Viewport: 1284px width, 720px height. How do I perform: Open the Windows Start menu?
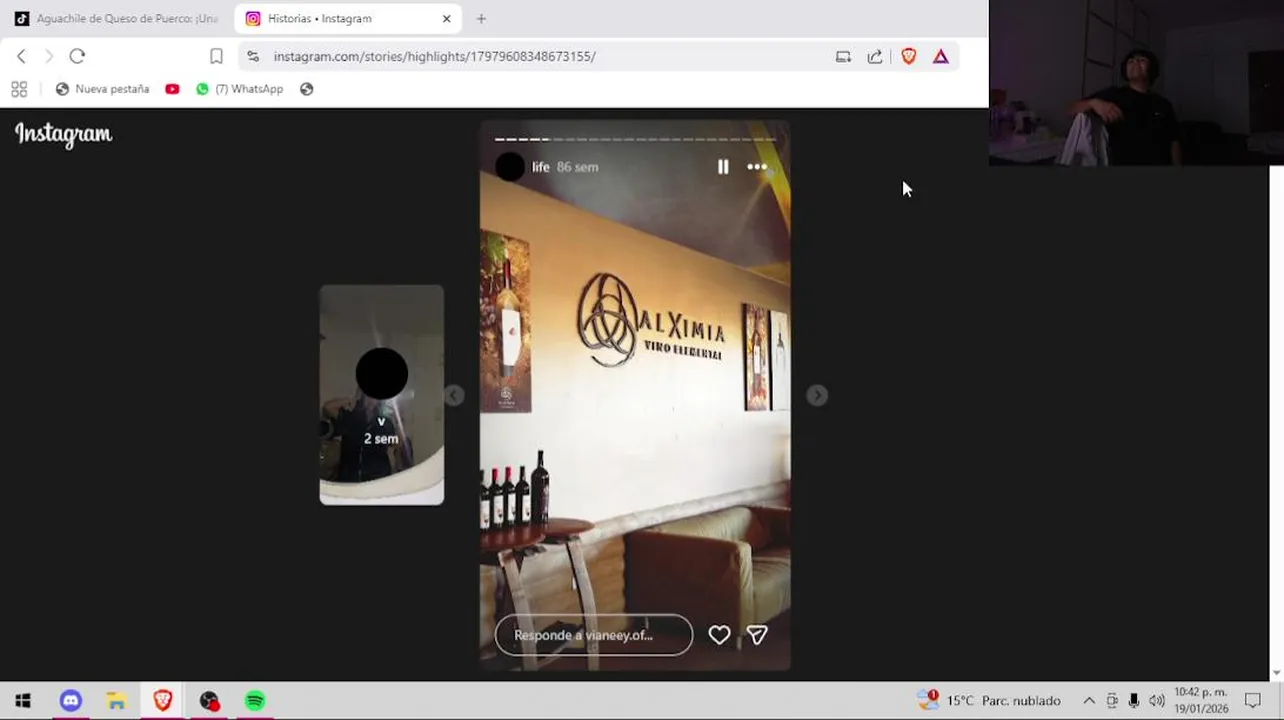[23, 701]
